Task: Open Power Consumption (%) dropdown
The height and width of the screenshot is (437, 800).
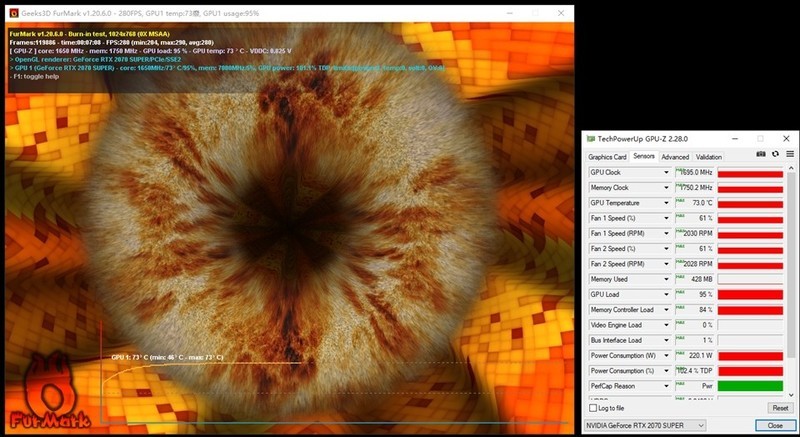Action: (666, 371)
